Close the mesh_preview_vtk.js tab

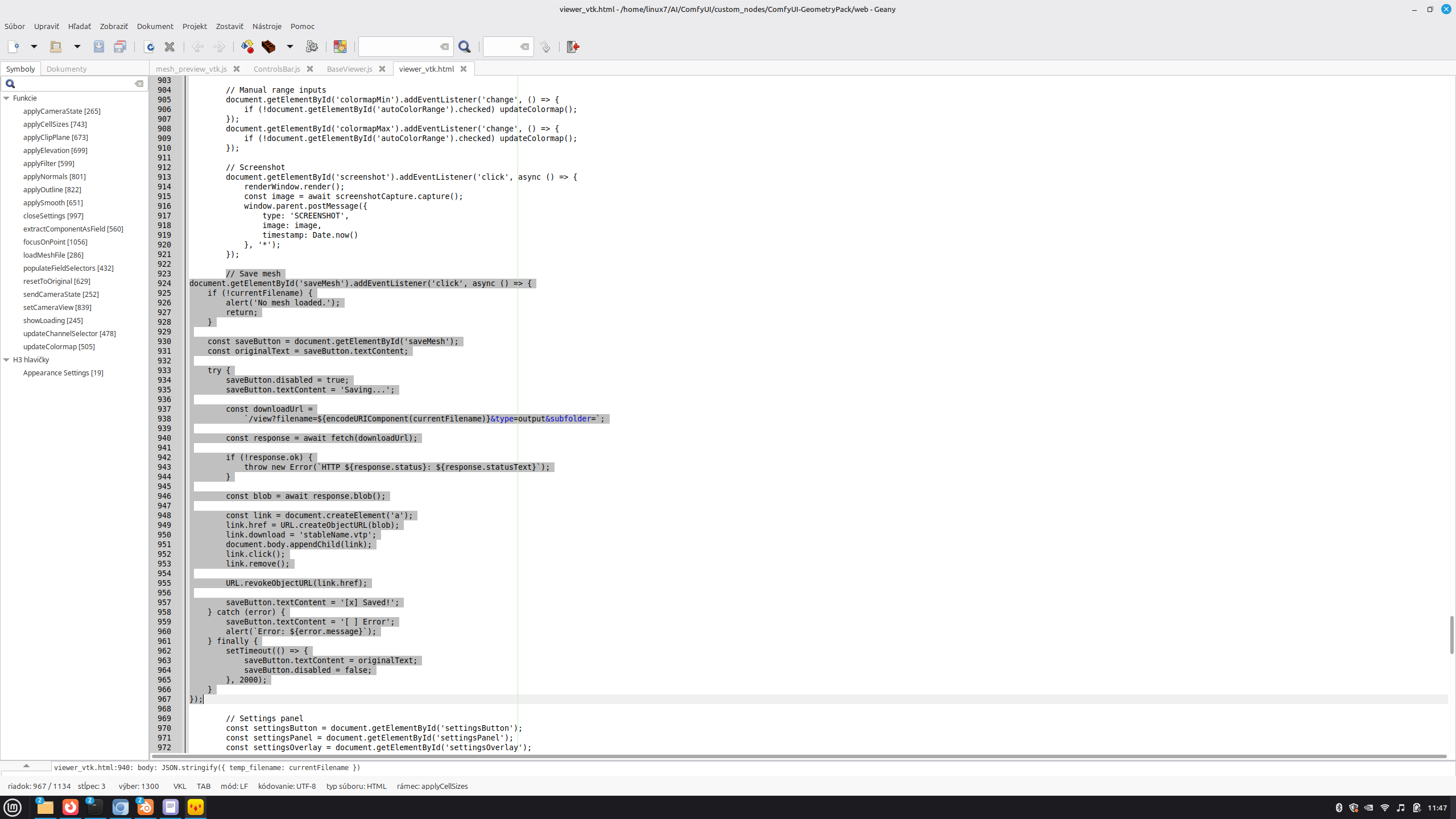(237, 69)
